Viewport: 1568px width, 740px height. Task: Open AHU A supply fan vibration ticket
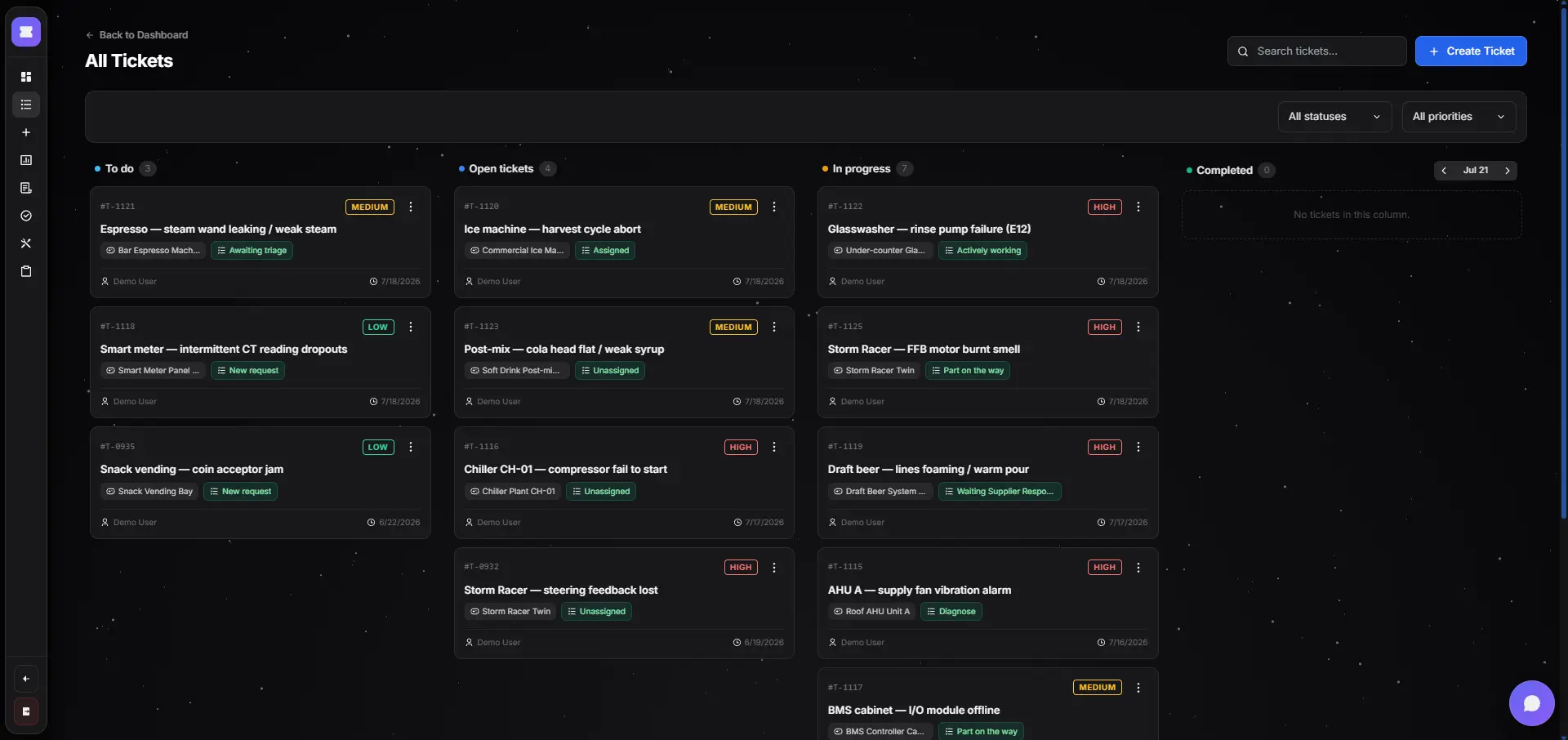pos(920,591)
